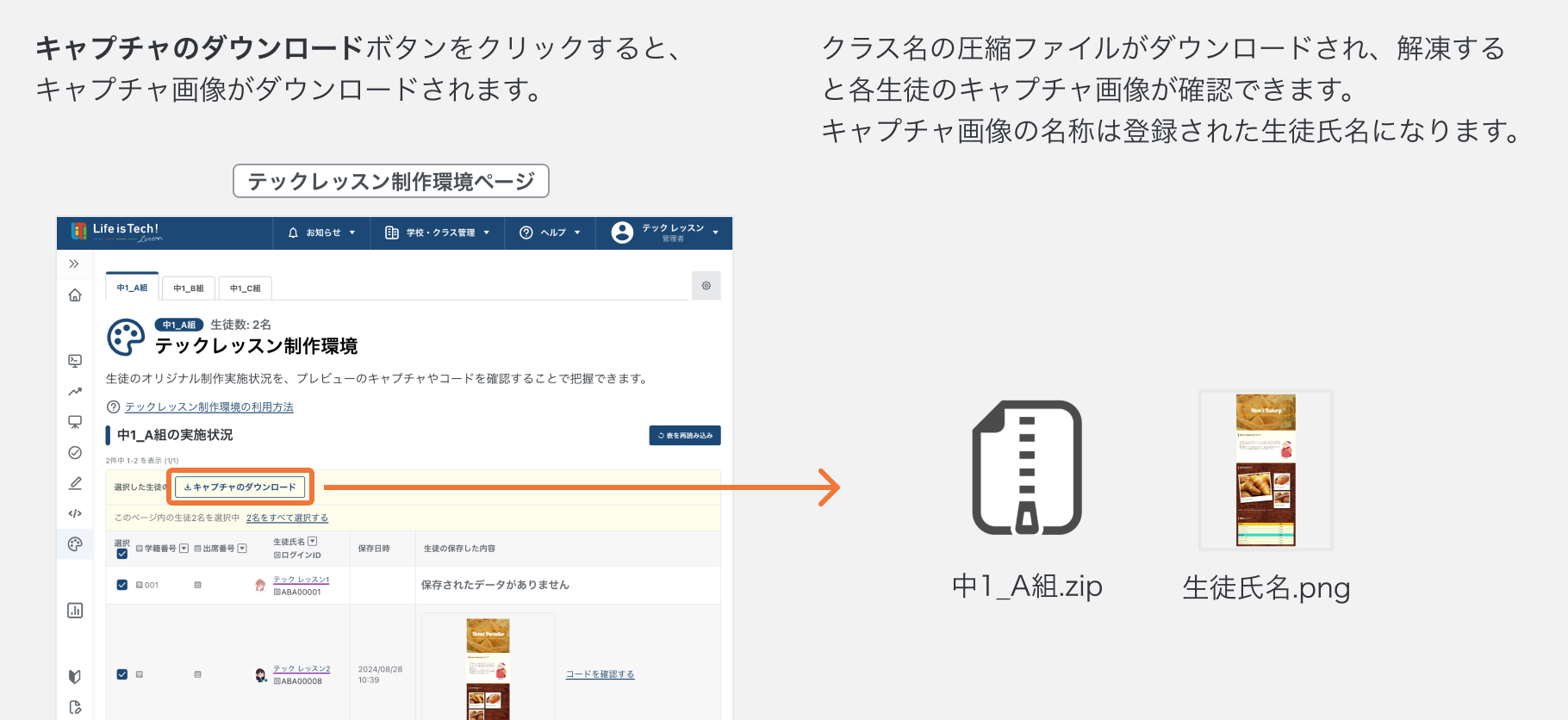Open テックレッスン制作環境の利用方法 link

pyautogui.click(x=209, y=407)
